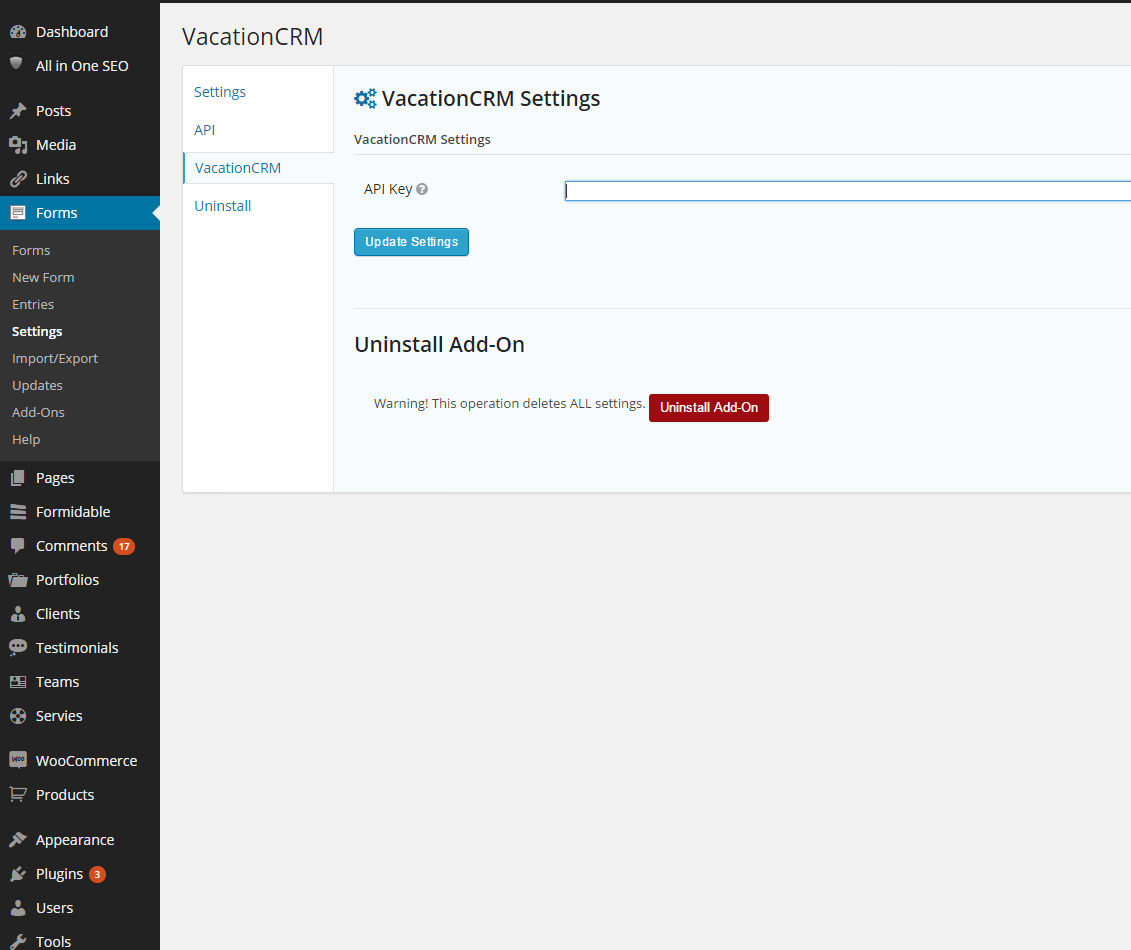
Task: Open the Posts menu label
Action: tap(53, 111)
